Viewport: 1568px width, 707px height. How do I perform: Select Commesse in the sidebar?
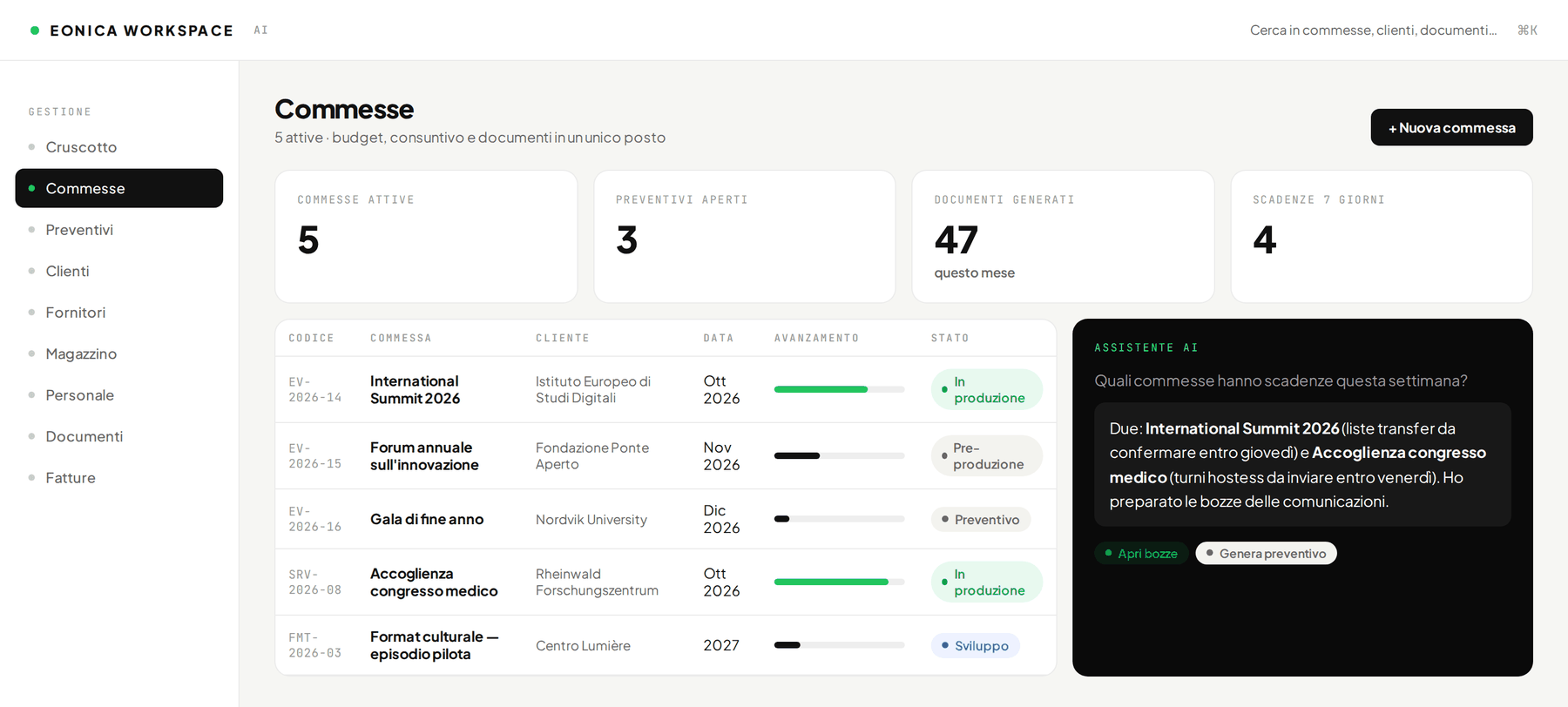[119, 188]
